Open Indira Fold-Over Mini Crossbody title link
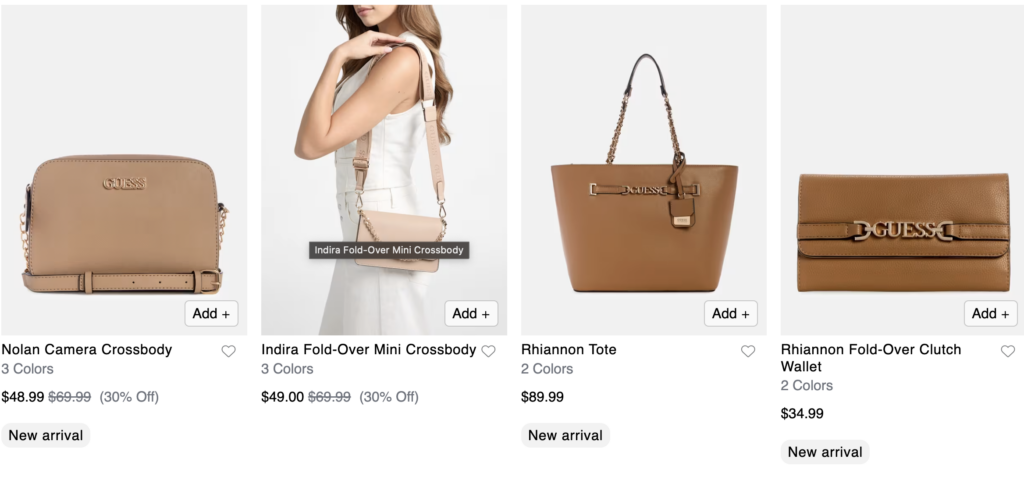 click(368, 350)
